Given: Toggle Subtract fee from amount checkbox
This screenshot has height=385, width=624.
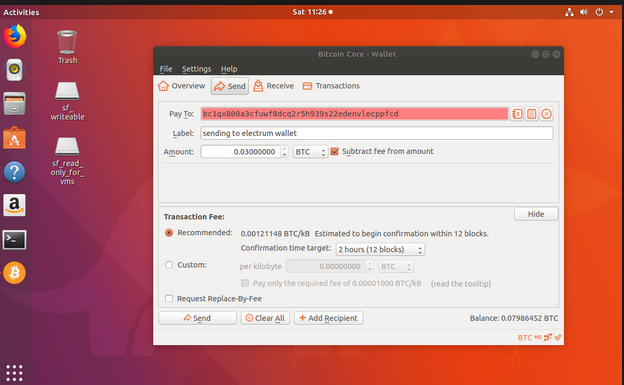Looking at the screenshot, I should [x=335, y=151].
